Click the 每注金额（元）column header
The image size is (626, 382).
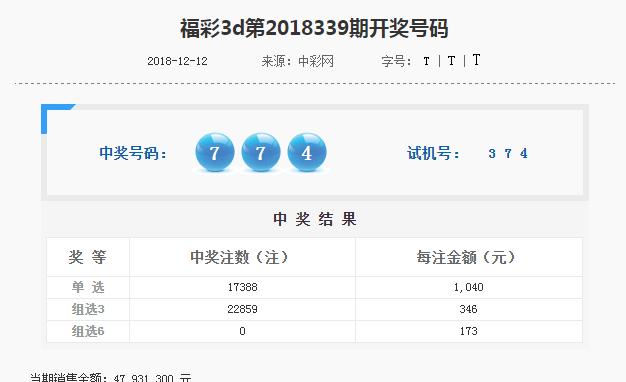(x=466, y=257)
